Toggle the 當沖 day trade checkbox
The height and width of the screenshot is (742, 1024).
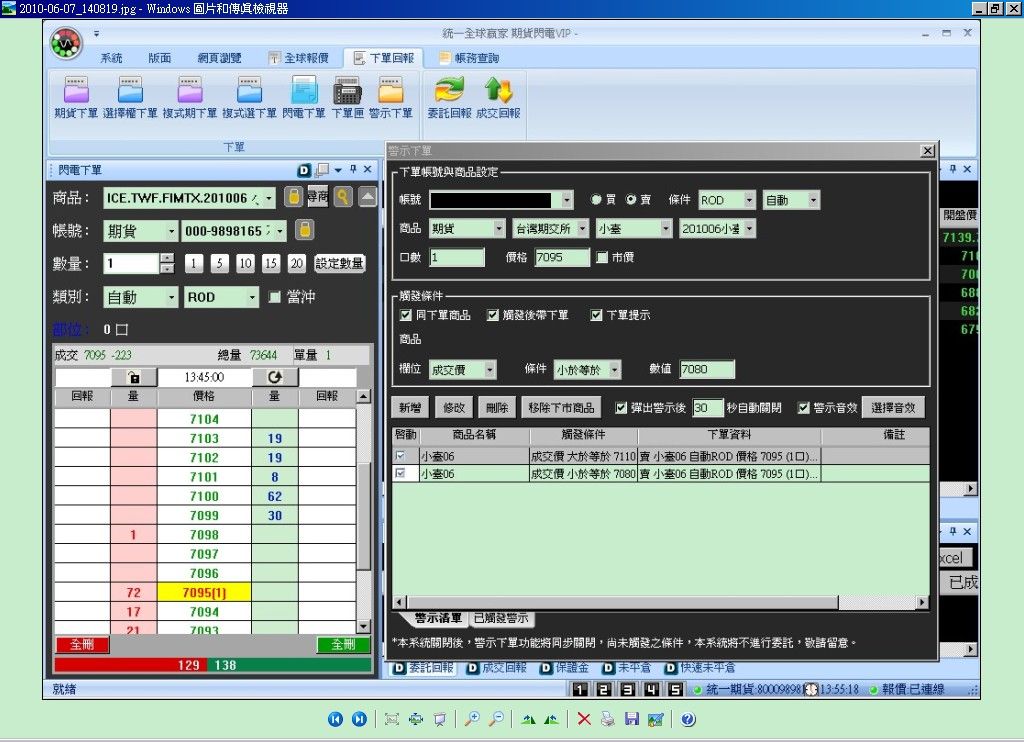[275, 297]
